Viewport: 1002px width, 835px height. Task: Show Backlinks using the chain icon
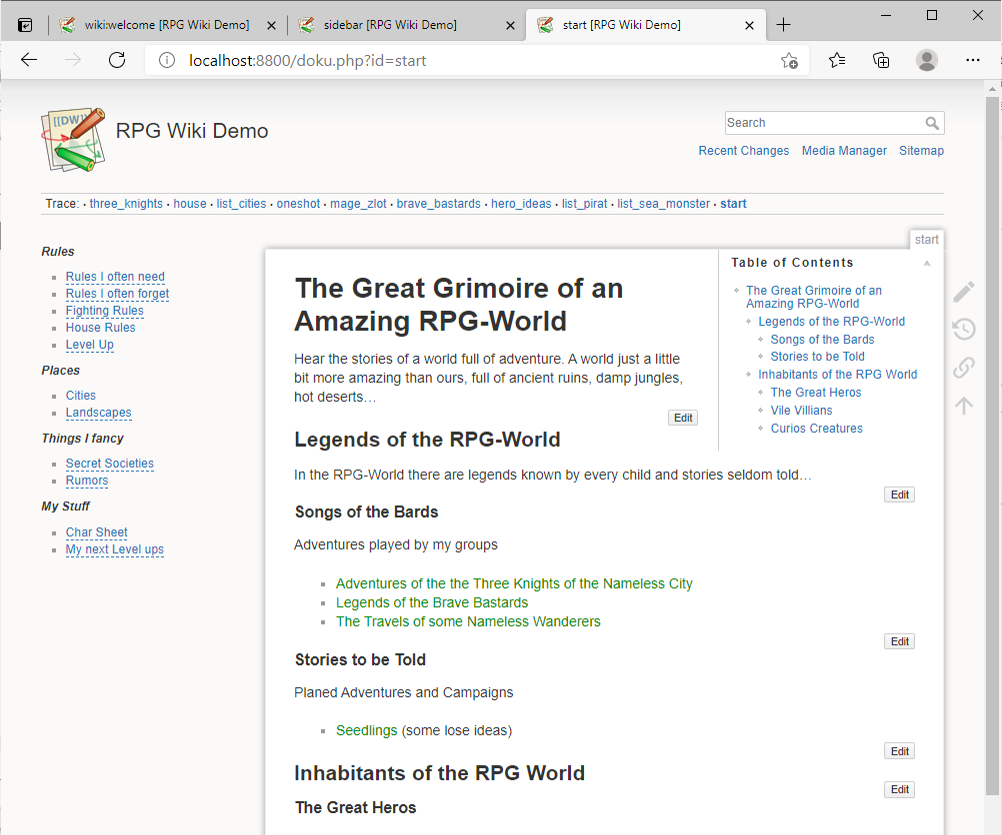[x=963, y=367]
